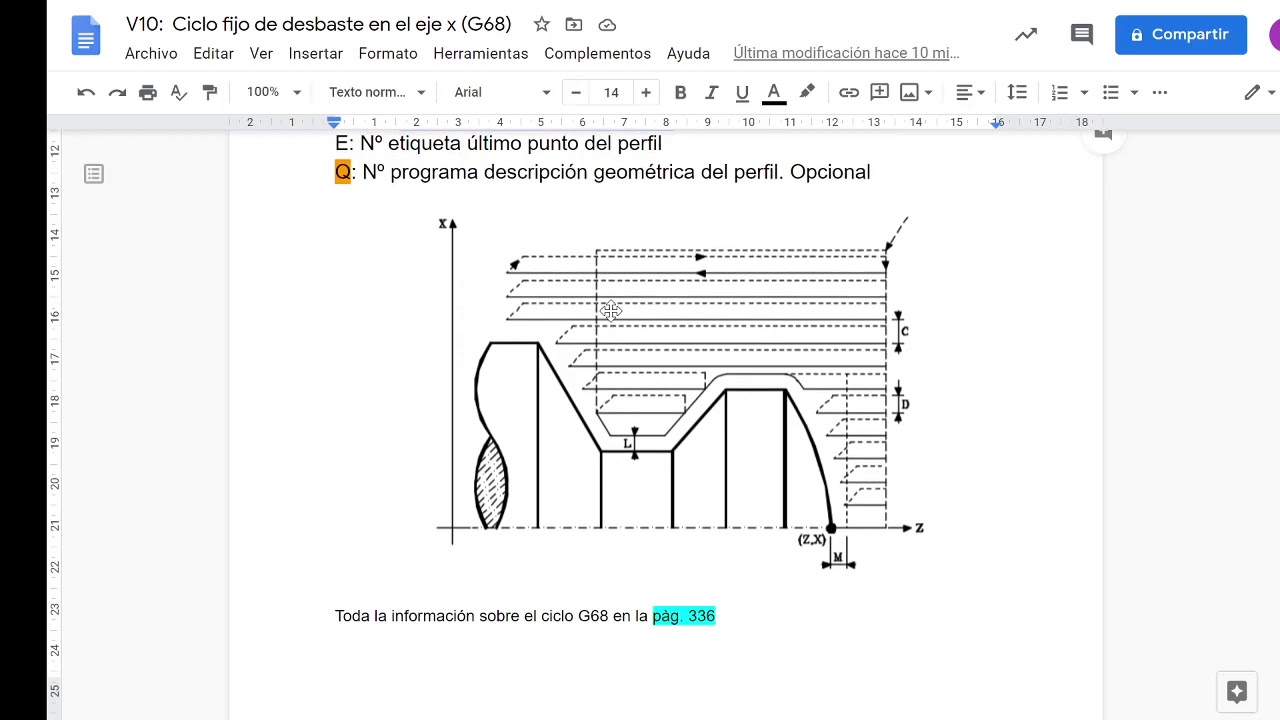The image size is (1280, 720).
Task: Insert image toolbar icon
Action: 909,92
